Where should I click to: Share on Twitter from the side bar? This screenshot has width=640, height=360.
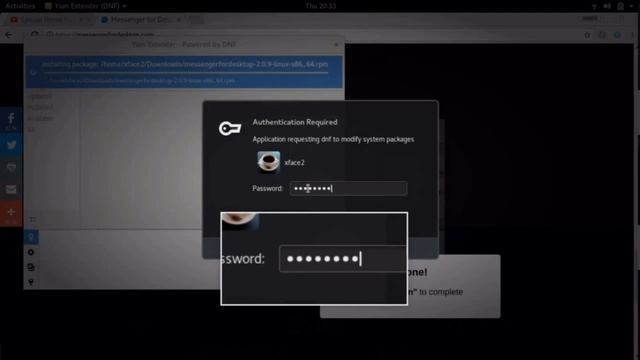(x=11, y=144)
